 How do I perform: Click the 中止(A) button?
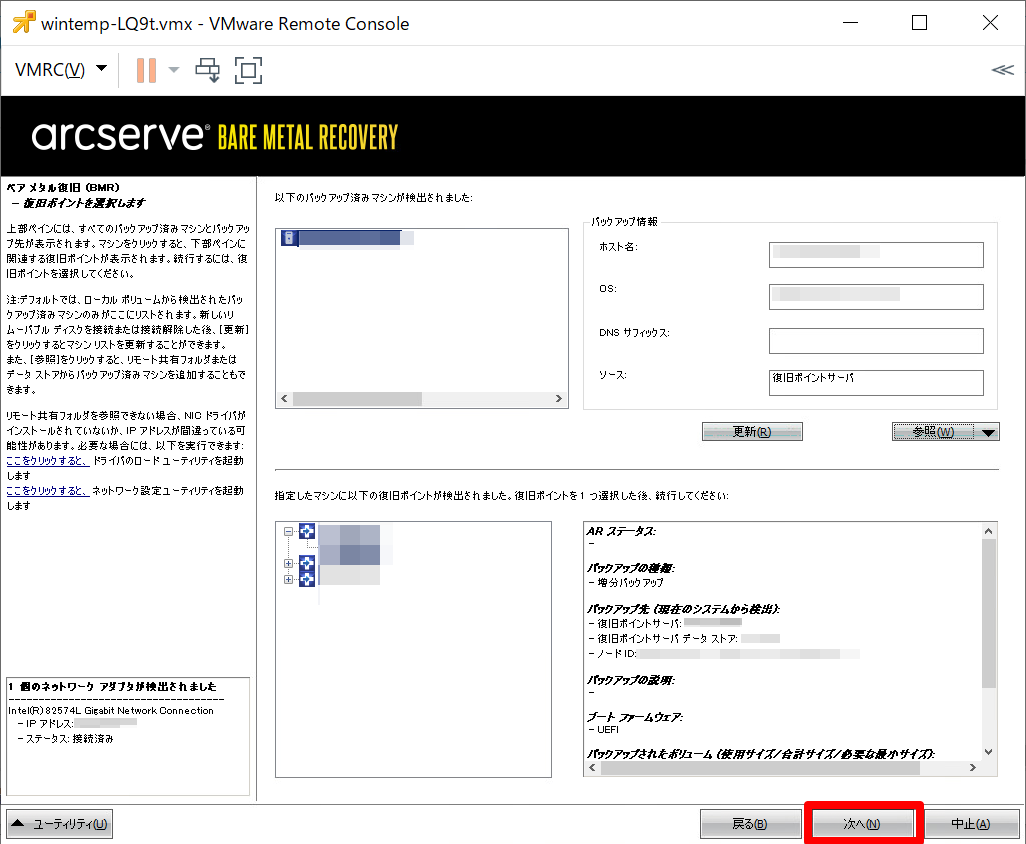(972, 824)
